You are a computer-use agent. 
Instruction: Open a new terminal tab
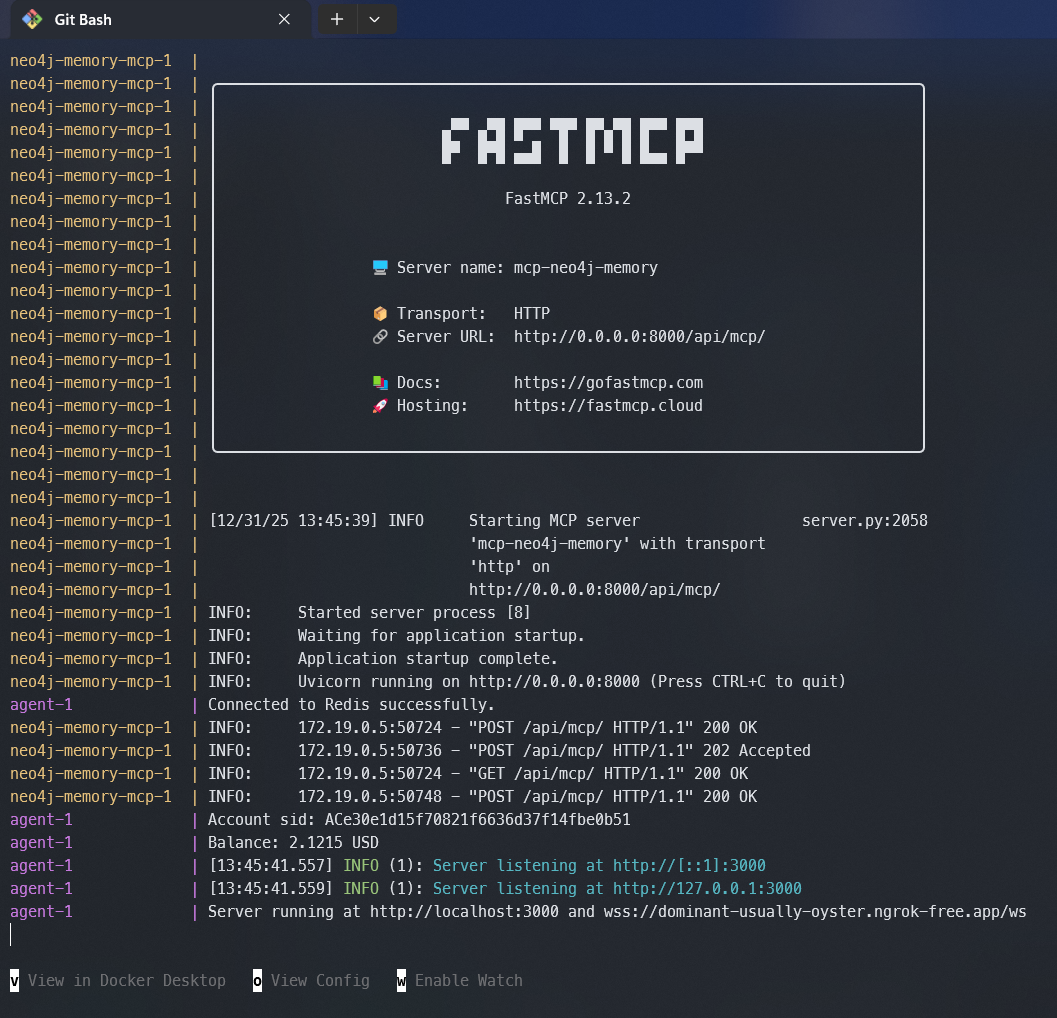pyautogui.click(x=337, y=20)
